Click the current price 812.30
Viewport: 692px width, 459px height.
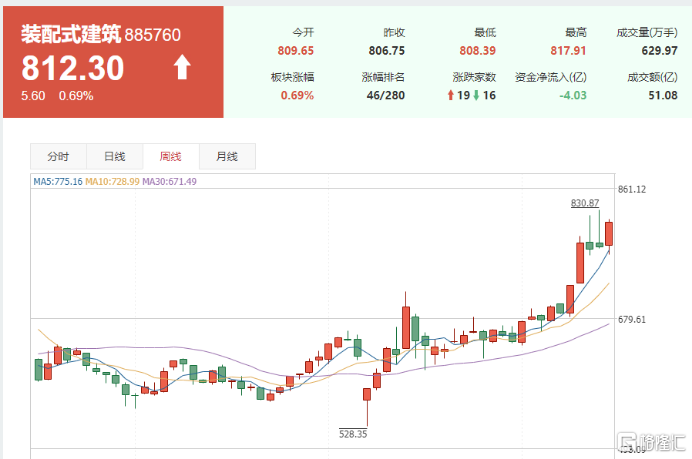tap(73, 68)
